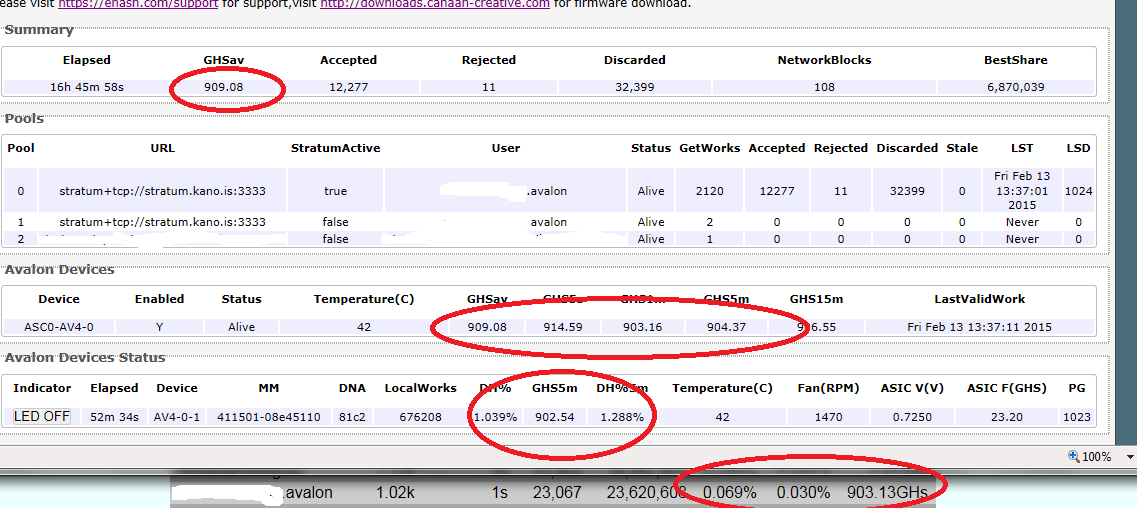Click the Enabled value Y for ASC0-AV4-0
This screenshot has height=508, width=1137.
pyautogui.click(x=160, y=327)
